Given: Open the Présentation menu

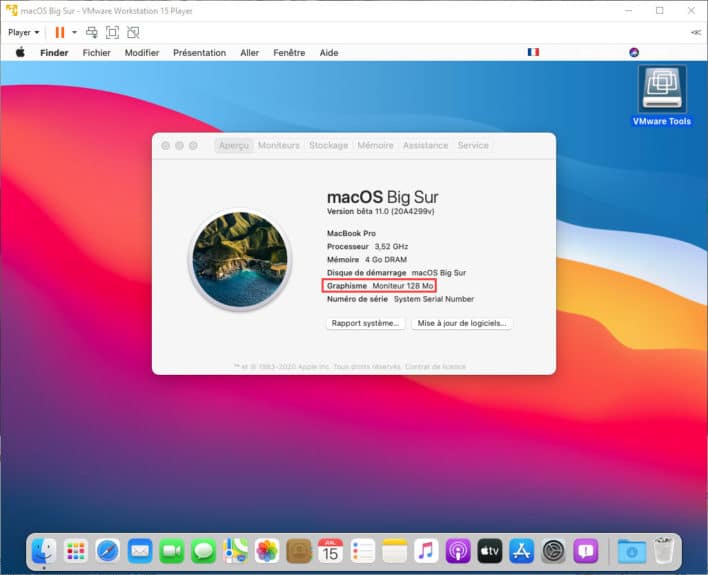Looking at the screenshot, I should pos(200,53).
